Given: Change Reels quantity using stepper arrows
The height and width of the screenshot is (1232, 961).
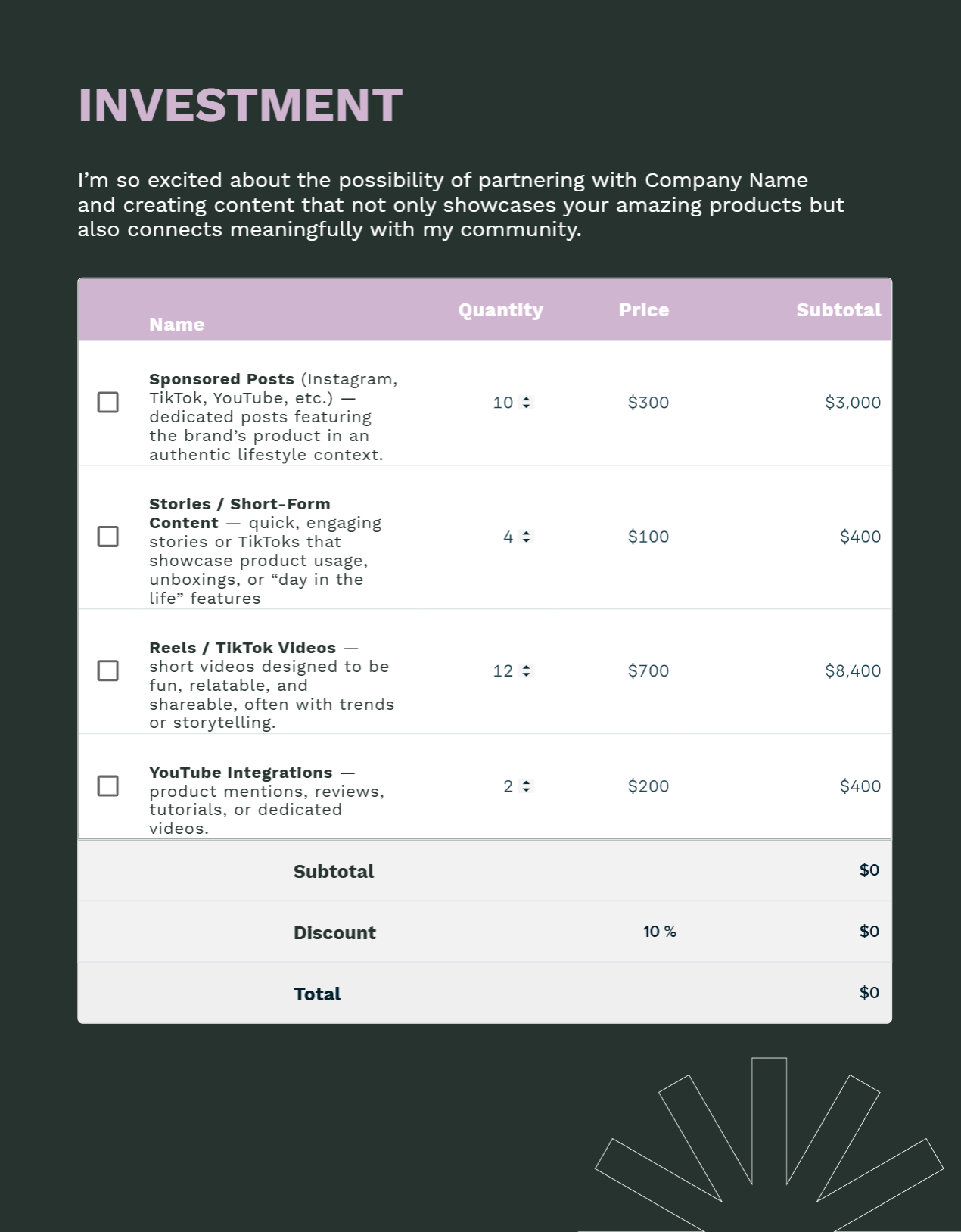Looking at the screenshot, I should (x=527, y=670).
